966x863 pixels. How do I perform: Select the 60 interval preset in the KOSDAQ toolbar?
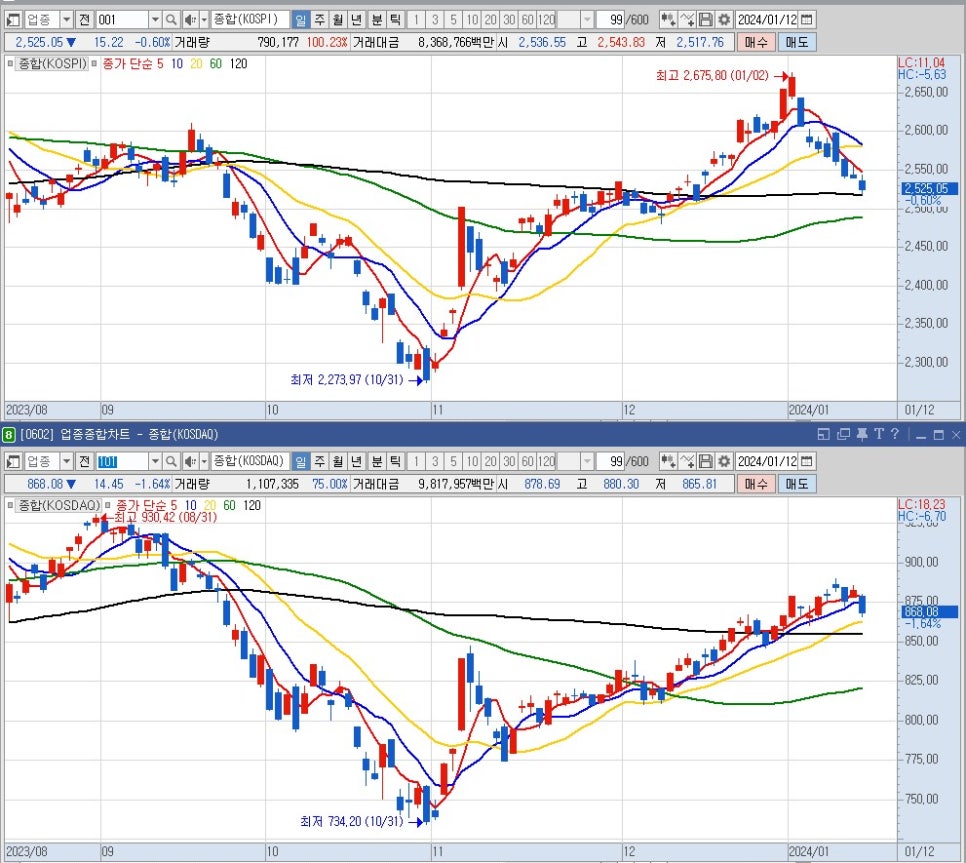528,461
